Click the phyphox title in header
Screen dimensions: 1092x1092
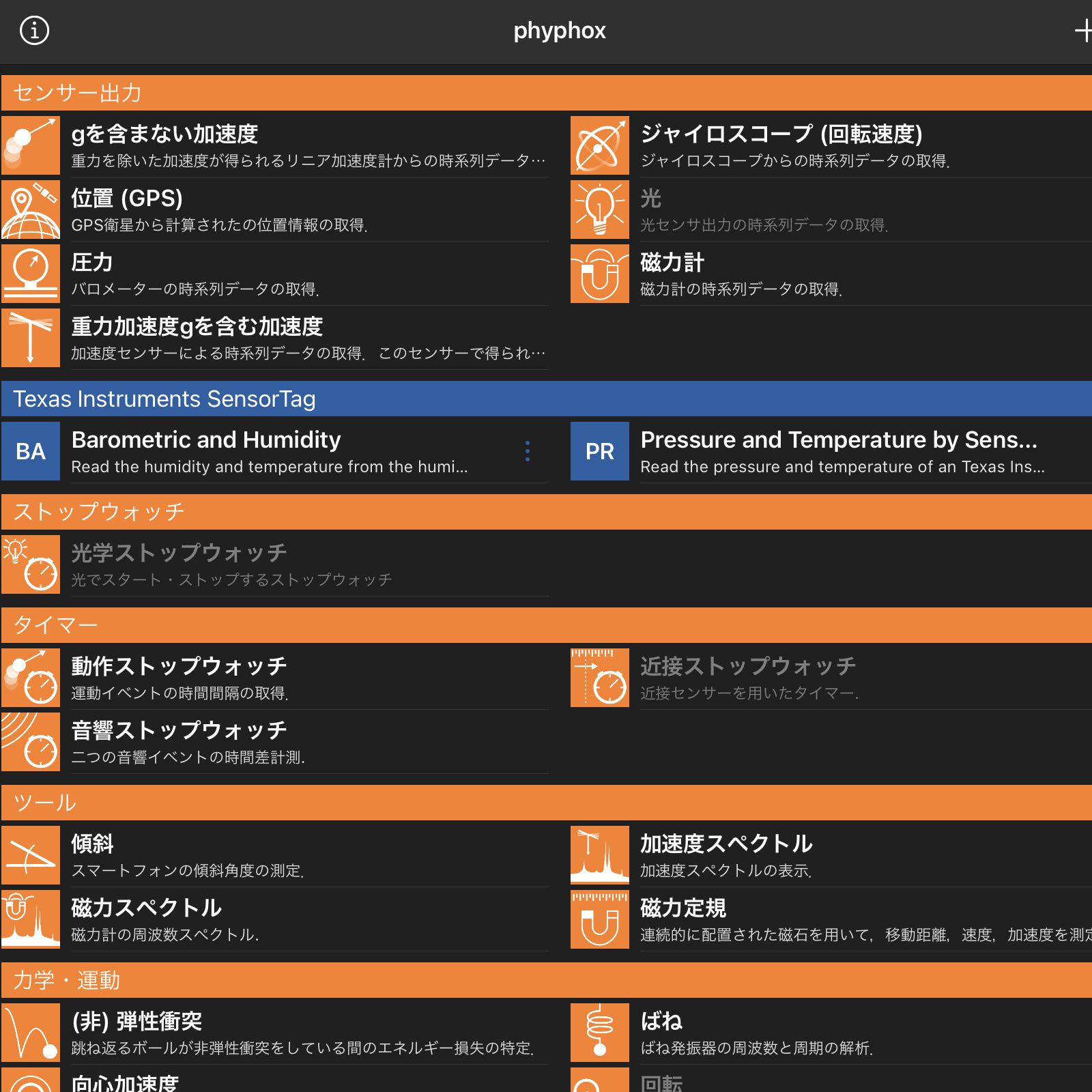click(x=560, y=31)
